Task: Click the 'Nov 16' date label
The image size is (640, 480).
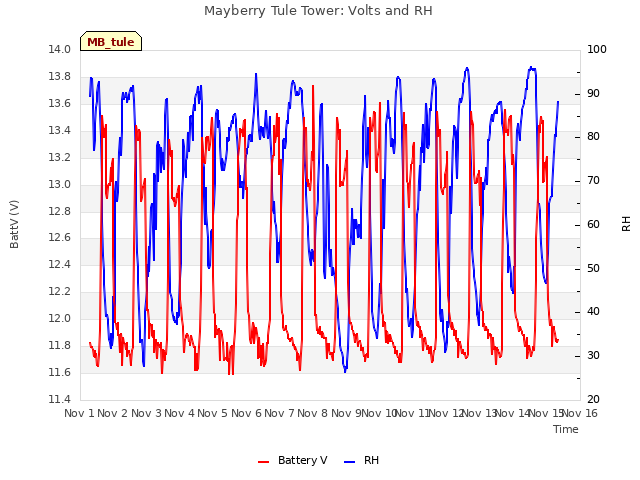Action: point(580,413)
